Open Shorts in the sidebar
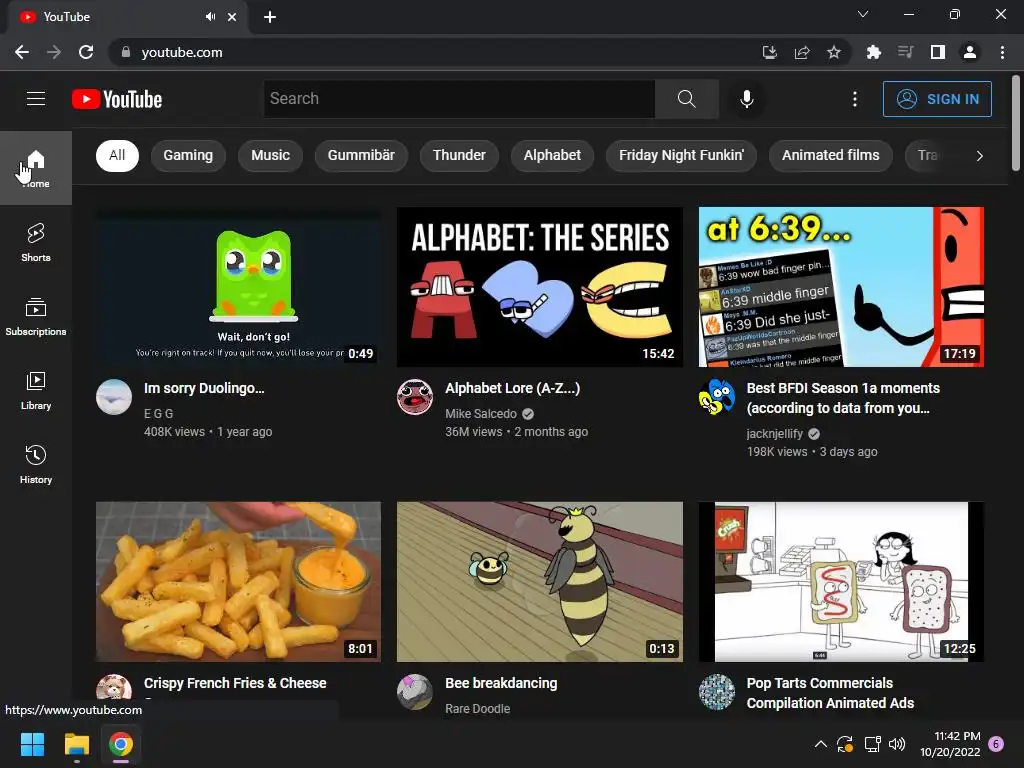 [36, 242]
